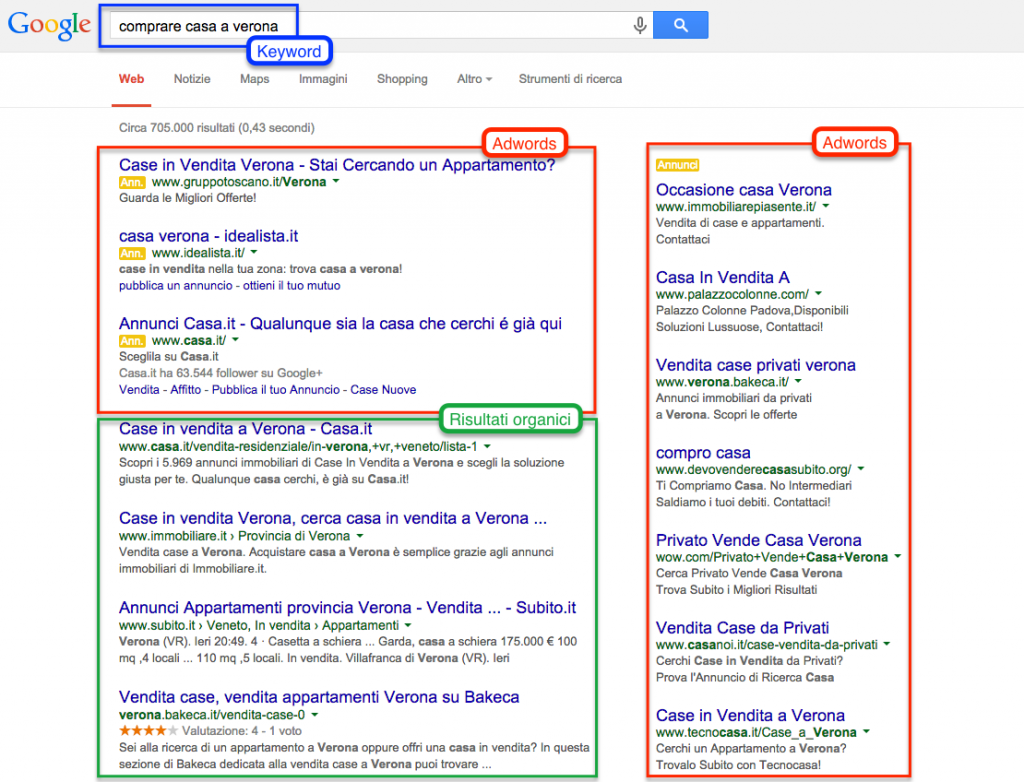1024x782 pixels.
Task: Switch to the Notizie tab
Action: point(192,79)
